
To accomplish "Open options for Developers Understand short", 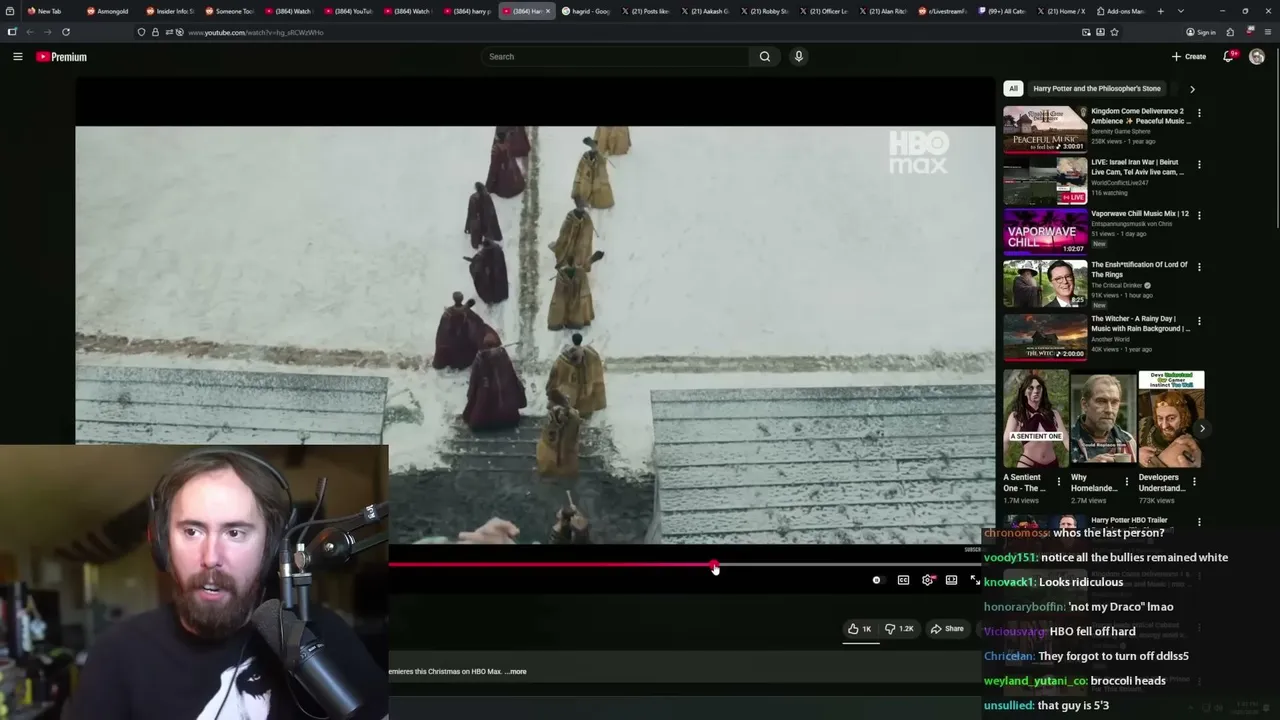I will [1194, 481].
